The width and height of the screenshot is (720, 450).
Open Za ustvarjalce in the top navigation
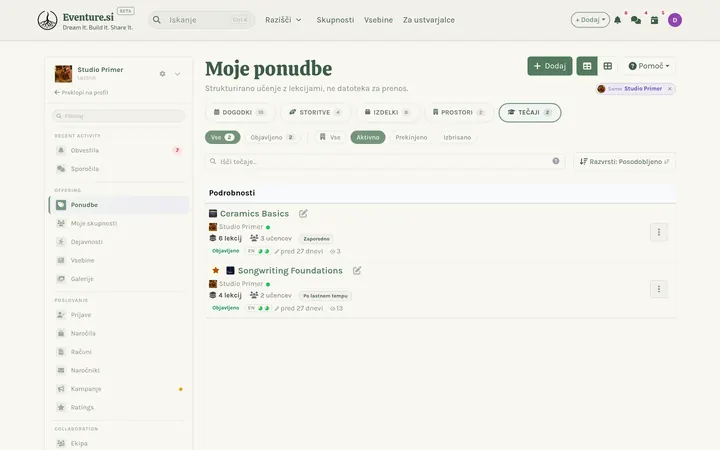pyautogui.click(x=429, y=20)
